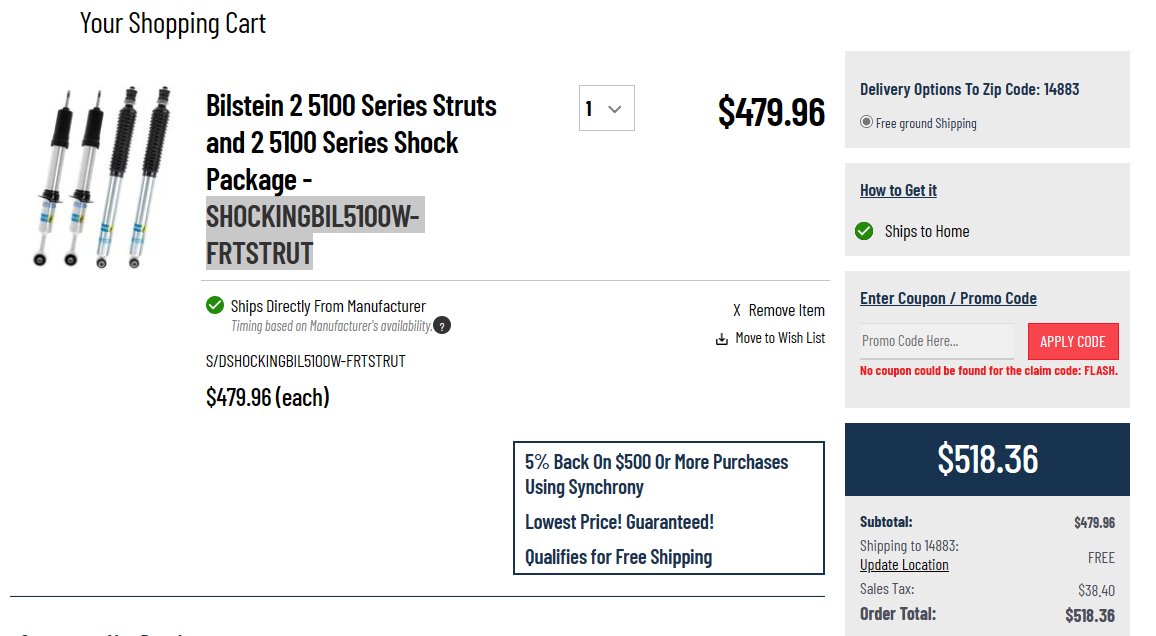Click the Qualifies for Free Shipping text
Viewport: 1156px width, 636px height.
[x=619, y=557]
